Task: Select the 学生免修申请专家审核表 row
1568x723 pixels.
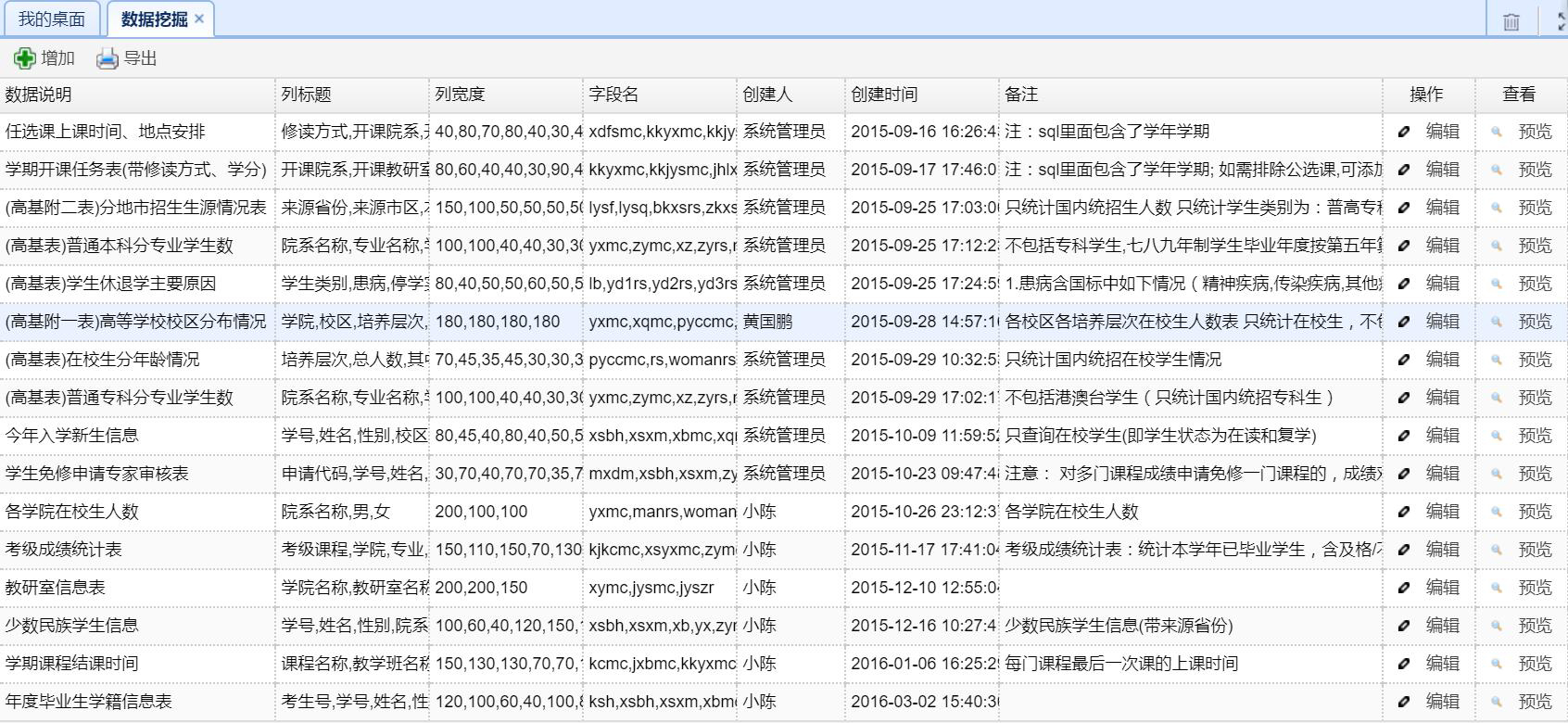Action: (x=97, y=474)
